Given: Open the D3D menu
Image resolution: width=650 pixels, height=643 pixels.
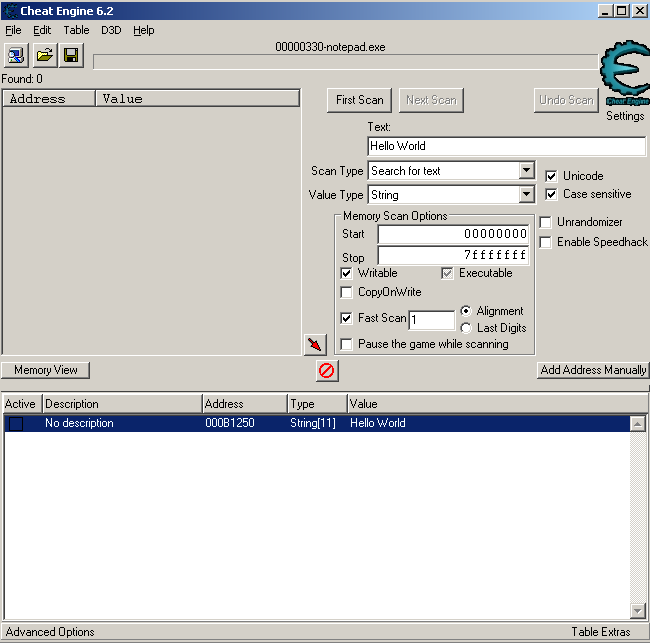Looking at the screenshot, I should (x=110, y=30).
